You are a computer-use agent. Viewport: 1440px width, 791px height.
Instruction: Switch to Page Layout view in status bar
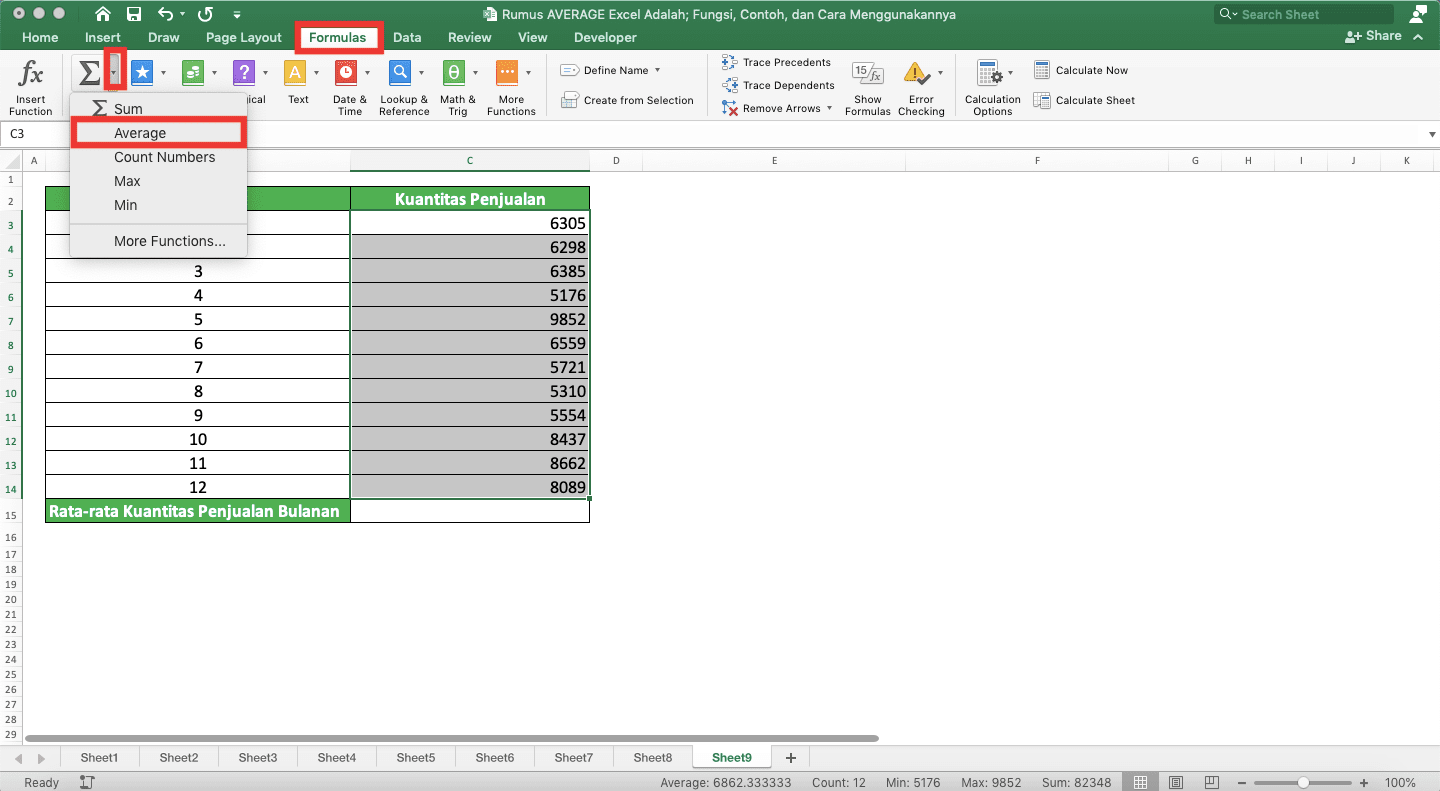point(1176,783)
